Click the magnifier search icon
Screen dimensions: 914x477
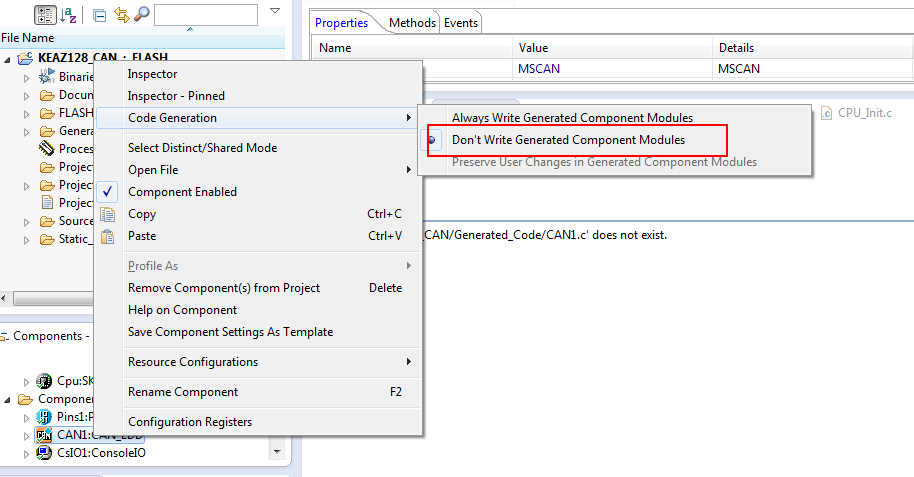[x=141, y=14]
